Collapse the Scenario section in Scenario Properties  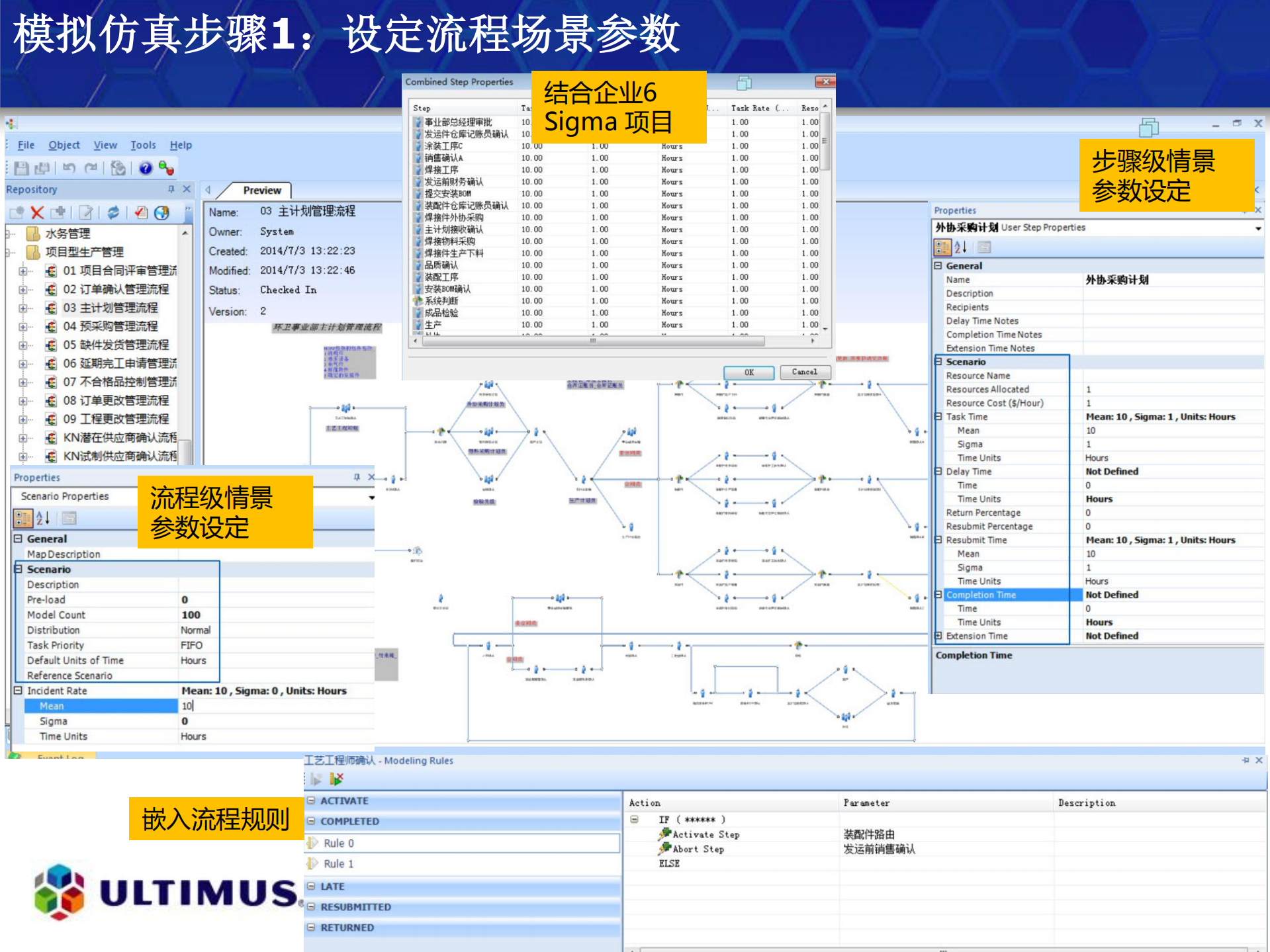(19, 570)
